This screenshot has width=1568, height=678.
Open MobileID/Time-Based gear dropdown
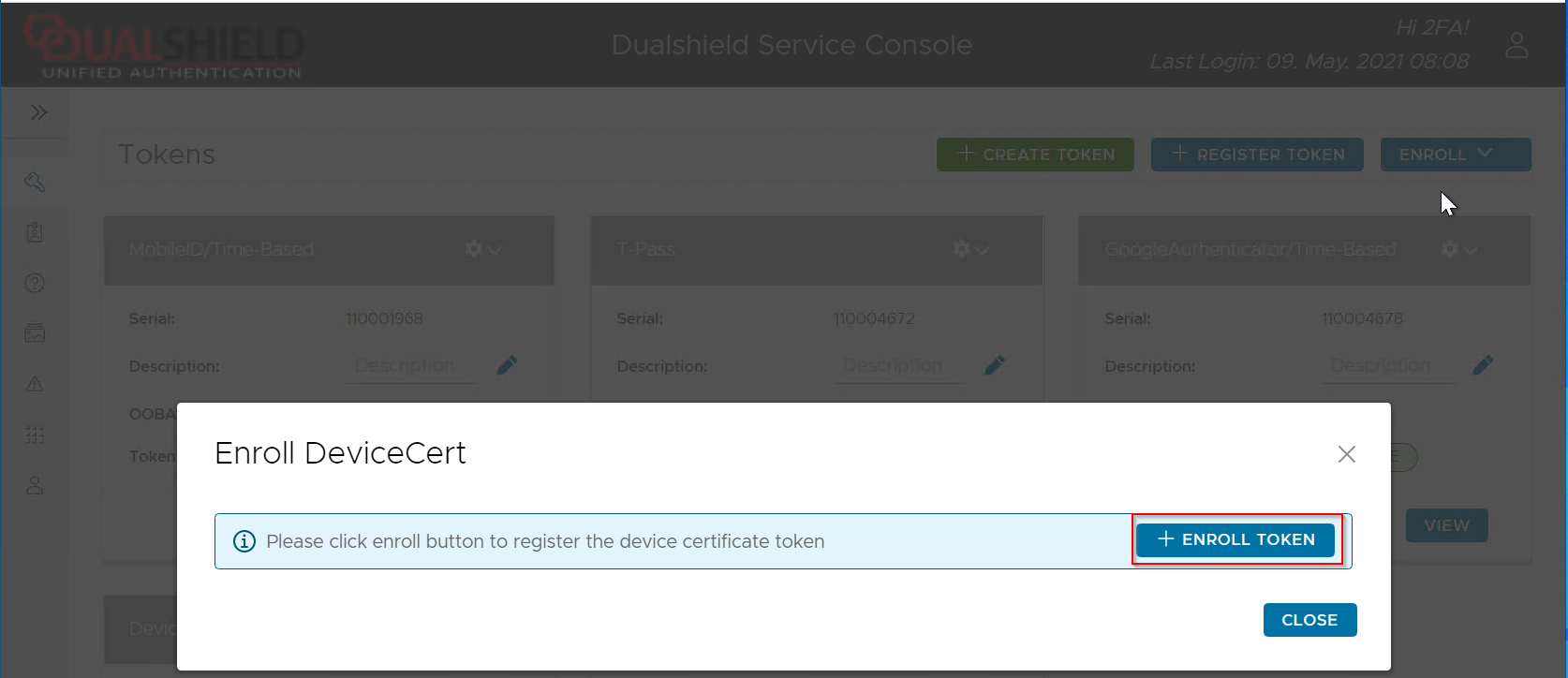(x=482, y=249)
